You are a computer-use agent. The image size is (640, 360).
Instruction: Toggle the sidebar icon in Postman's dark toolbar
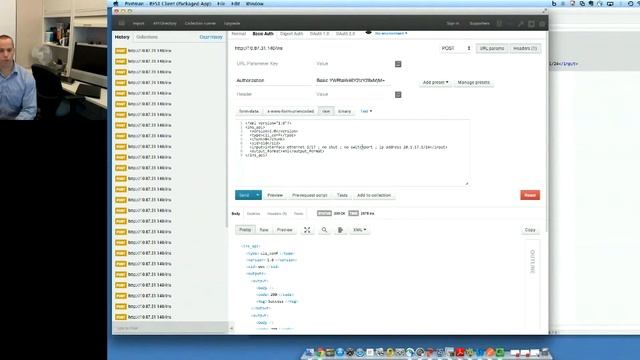coord(122,23)
